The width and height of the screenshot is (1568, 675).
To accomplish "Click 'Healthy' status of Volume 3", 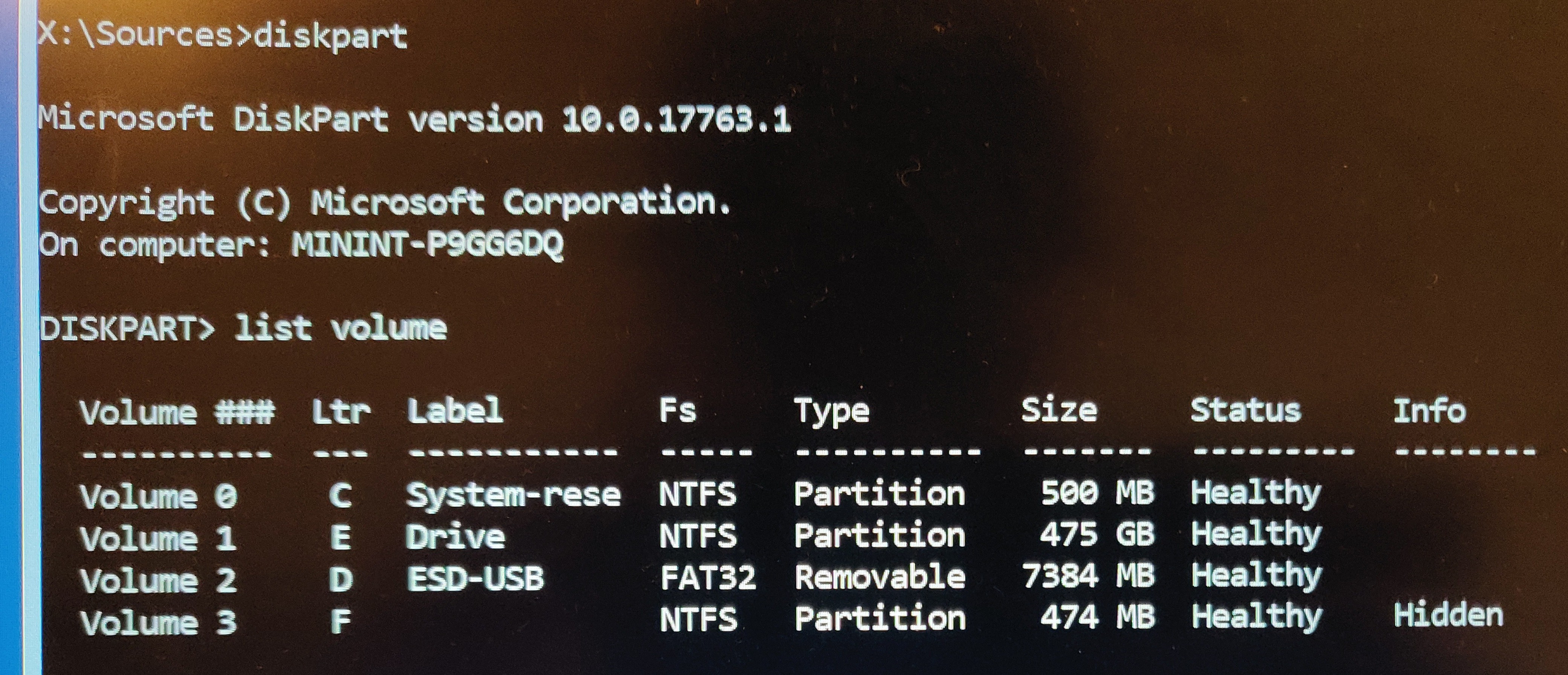I will 1257,618.
